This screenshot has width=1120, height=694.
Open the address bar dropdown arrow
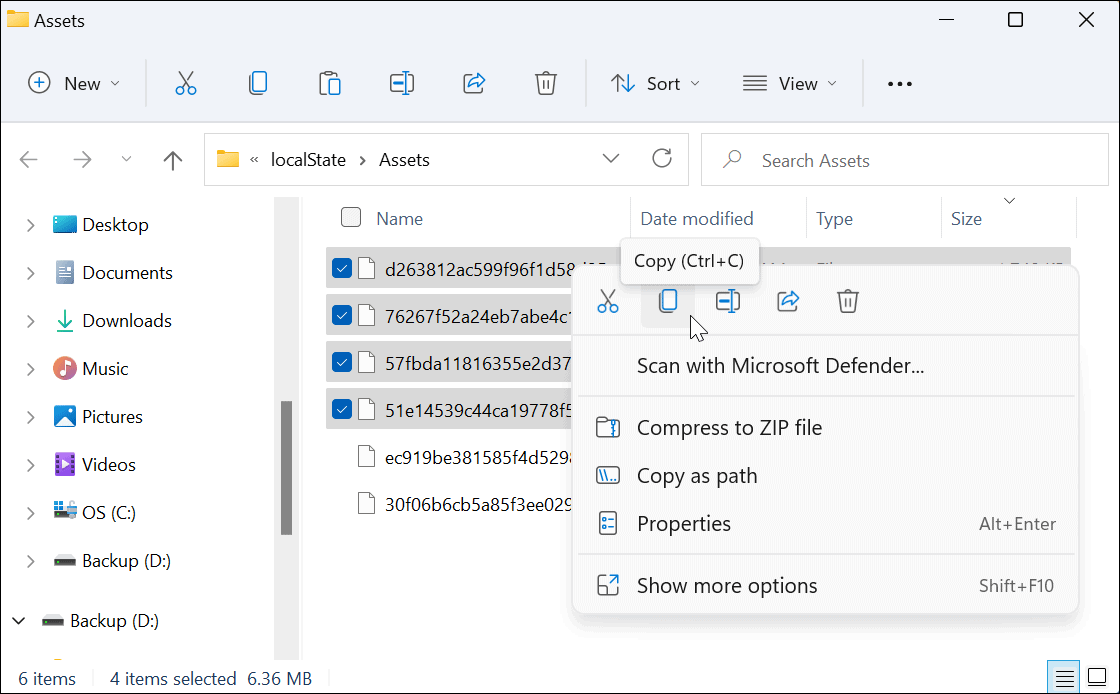(x=610, y=159)
